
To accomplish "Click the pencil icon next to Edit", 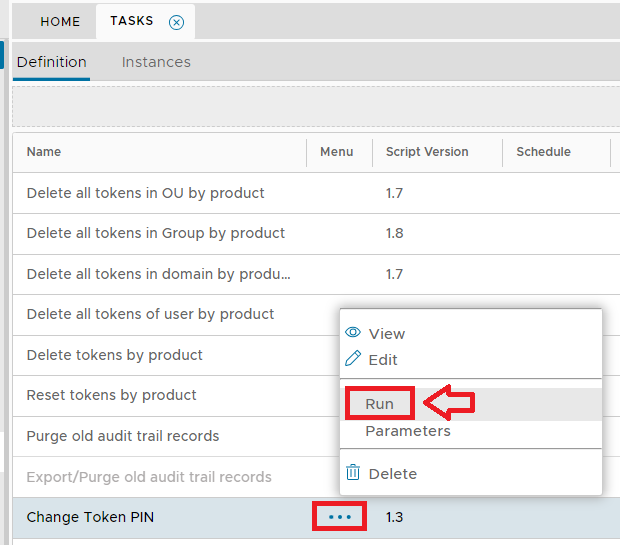I will [x=352, y=359].
